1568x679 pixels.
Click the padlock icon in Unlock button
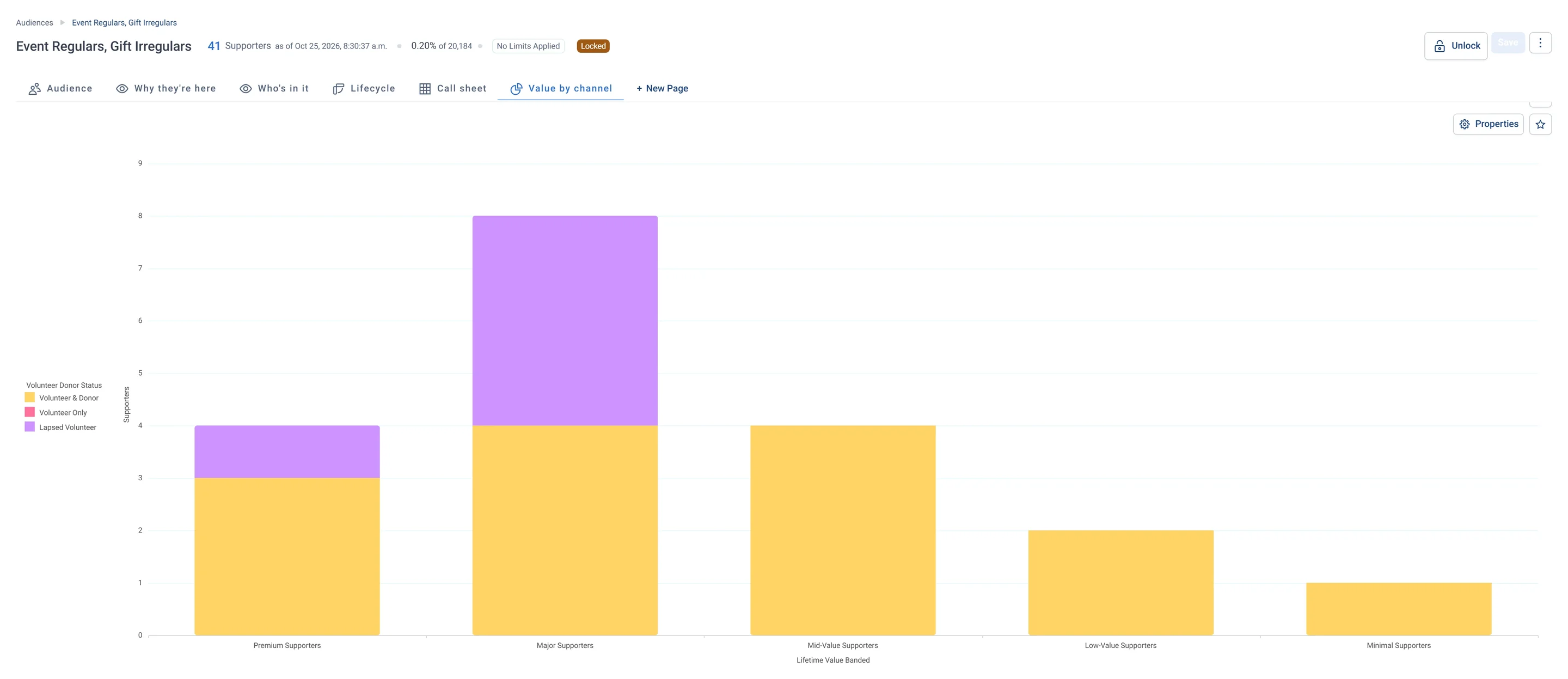[x=1440, y=46]
